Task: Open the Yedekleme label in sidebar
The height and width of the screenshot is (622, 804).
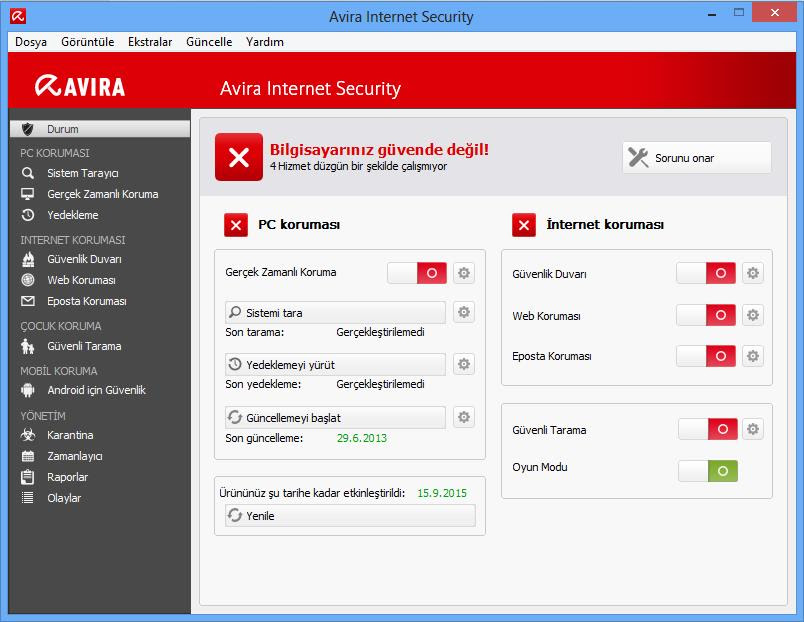Action: tap(73, 215)
